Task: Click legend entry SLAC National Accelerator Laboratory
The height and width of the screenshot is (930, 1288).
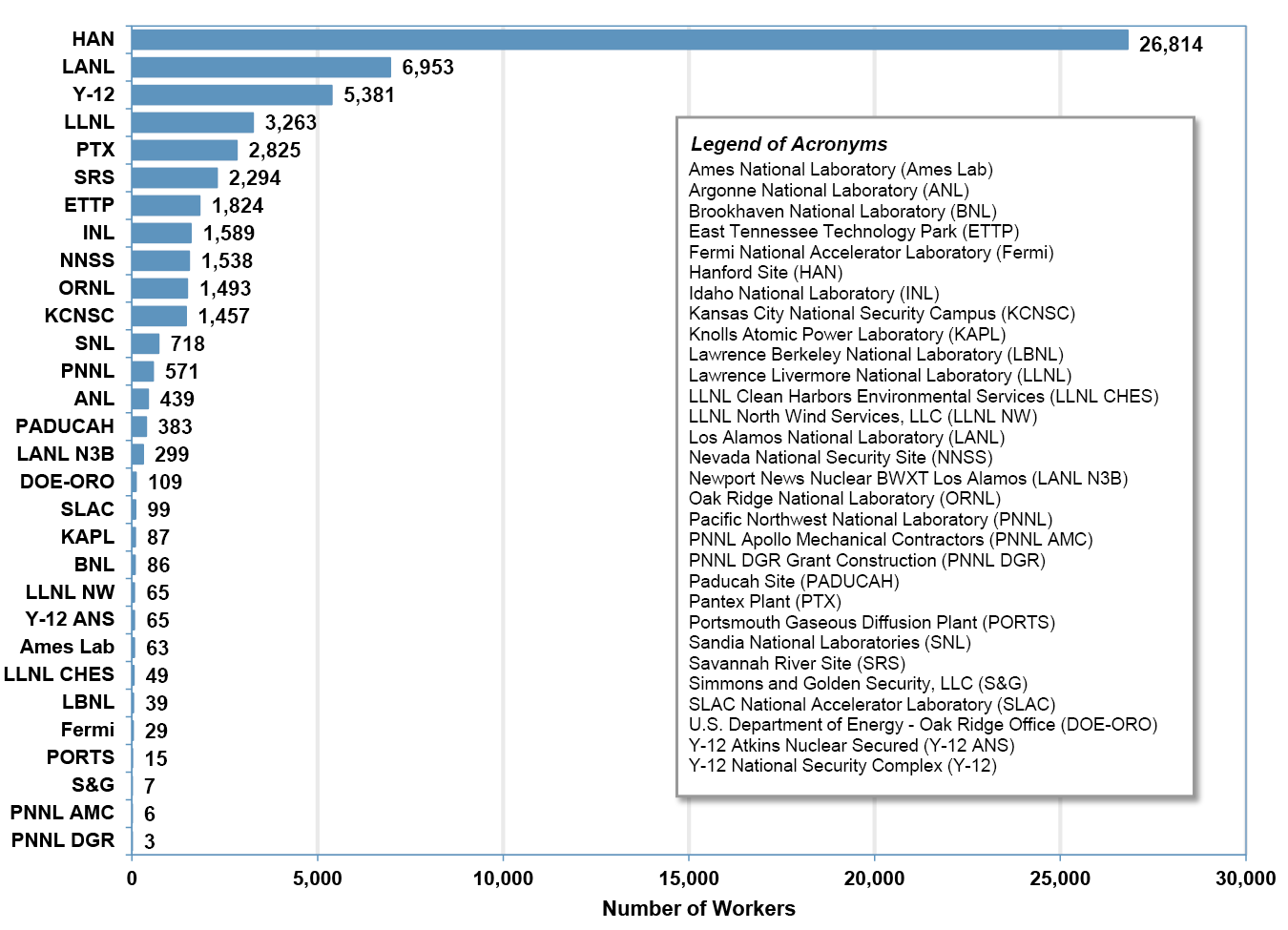Action: (x=872, y=705)
